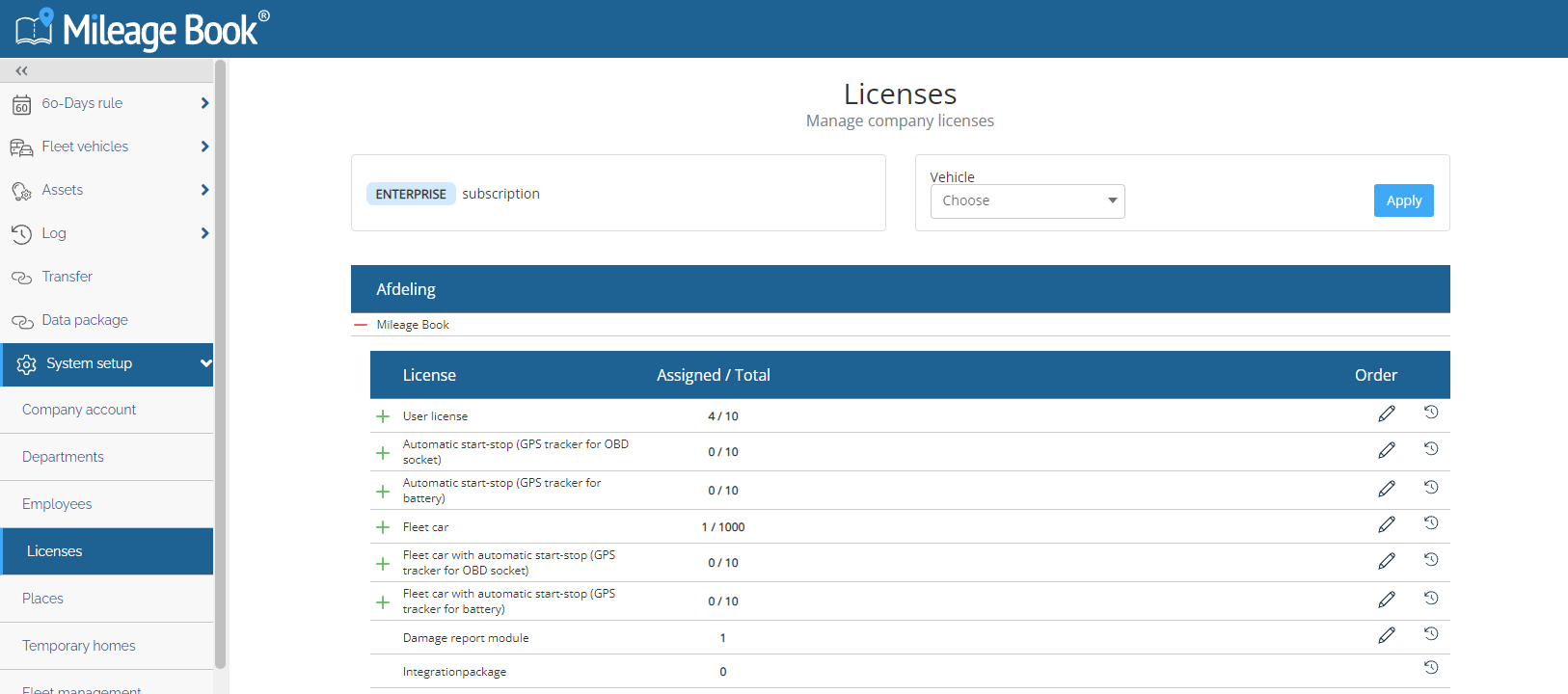
Task: Expand Fleet car OBD socket row
Action: [x=383, y=564]
